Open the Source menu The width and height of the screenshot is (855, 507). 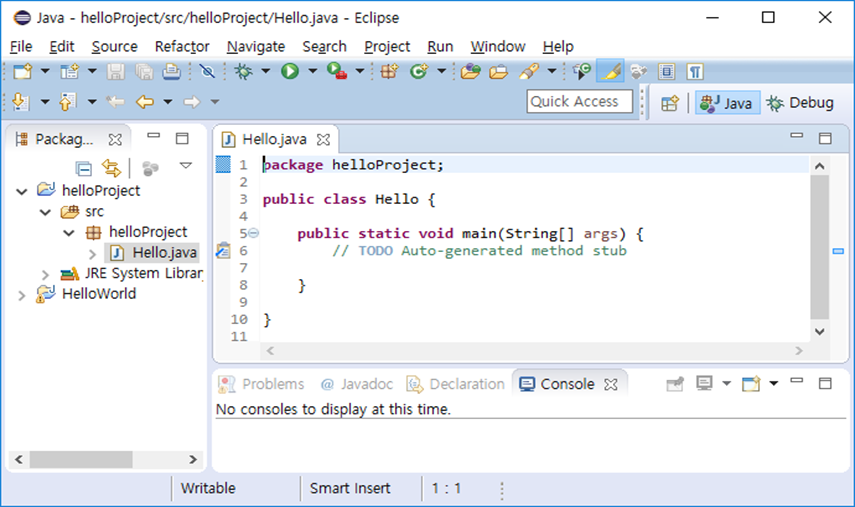click(x=115, y=47)
